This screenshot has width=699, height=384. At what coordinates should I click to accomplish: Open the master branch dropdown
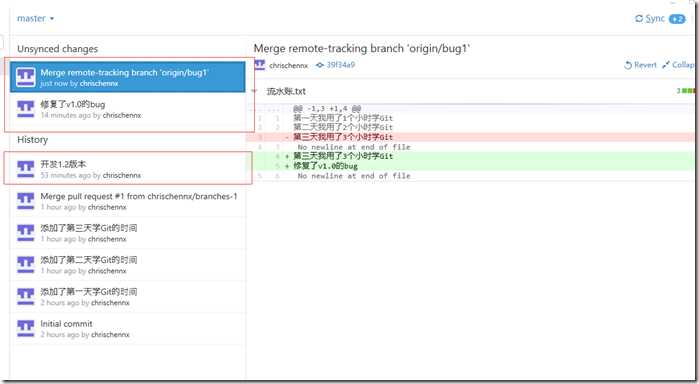(36, 18)
